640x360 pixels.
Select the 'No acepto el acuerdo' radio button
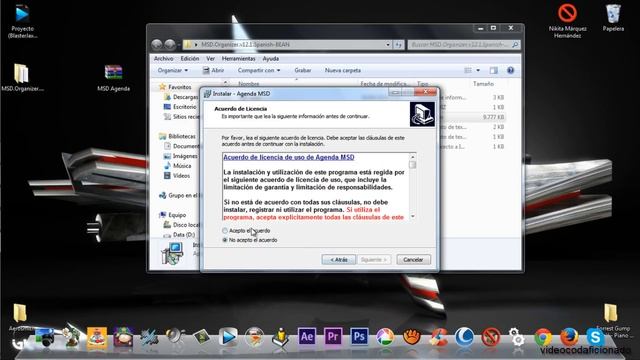(224, 240)
